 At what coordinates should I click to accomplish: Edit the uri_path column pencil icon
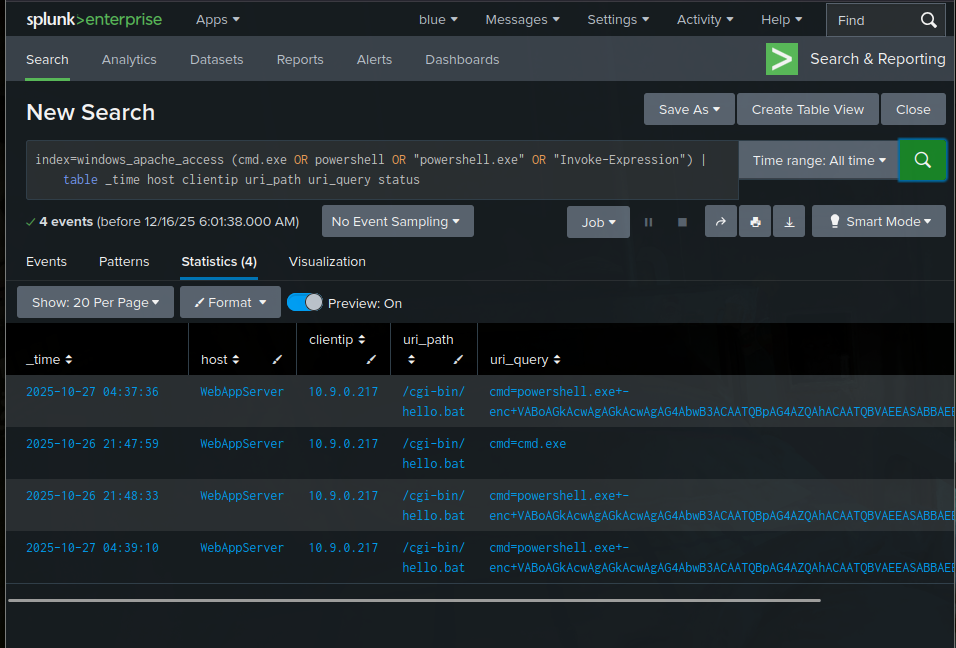click(458, 360)
